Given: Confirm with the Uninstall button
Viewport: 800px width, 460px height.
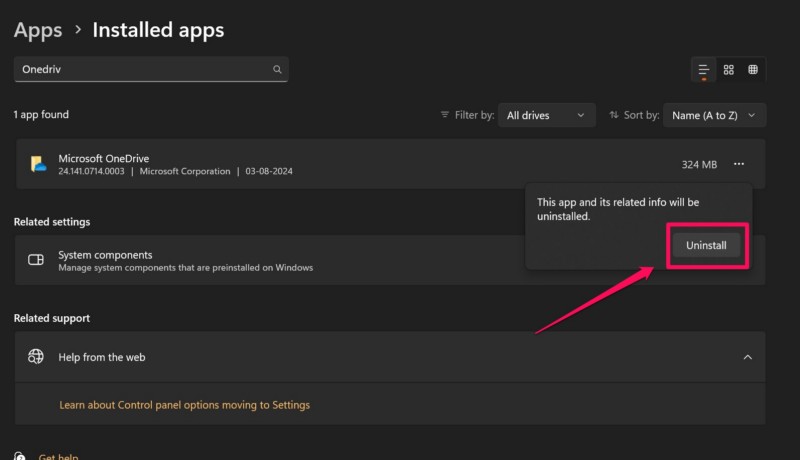Looking at the screenshot, I should 706,245.
